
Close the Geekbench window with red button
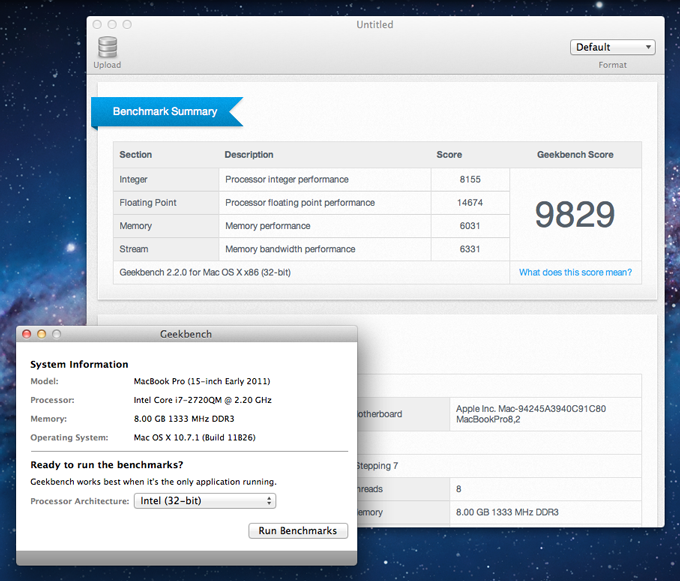[x=26, y=334]
